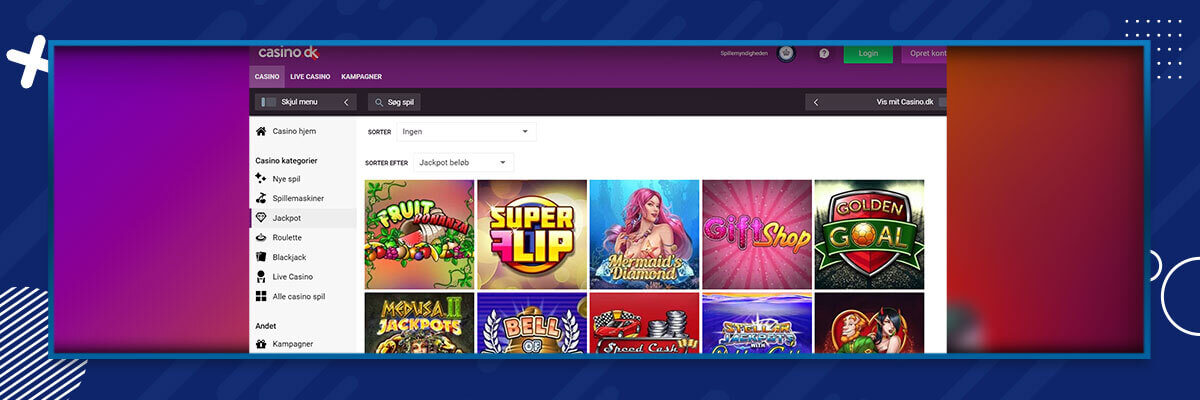Click the Spillemaskiner cherries icon
This screenshot has width=1200, height=400.
coord(261,198)
